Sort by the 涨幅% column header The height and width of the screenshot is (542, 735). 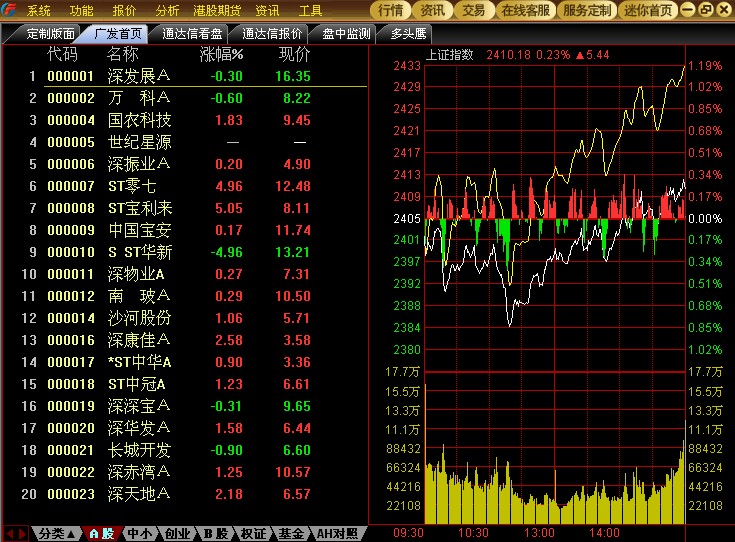[221, 54]
